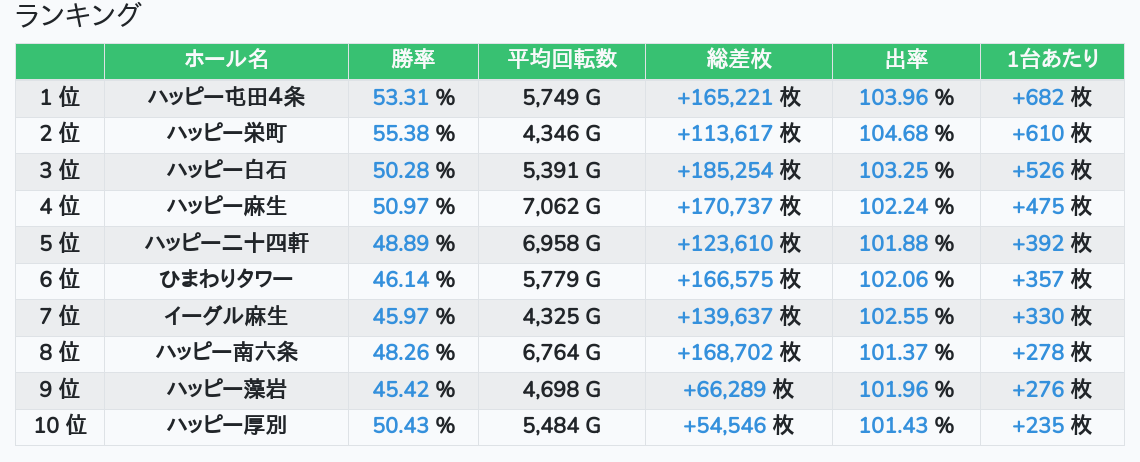The image size is (1140, 462).
Task: Select イーグル麻生 hall name
Action: (226, 316)
